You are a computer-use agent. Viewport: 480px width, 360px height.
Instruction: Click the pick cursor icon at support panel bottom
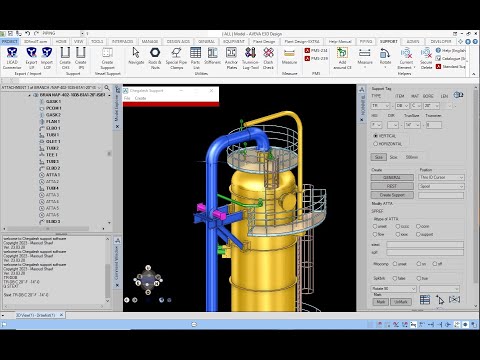[x=440, y=300]
